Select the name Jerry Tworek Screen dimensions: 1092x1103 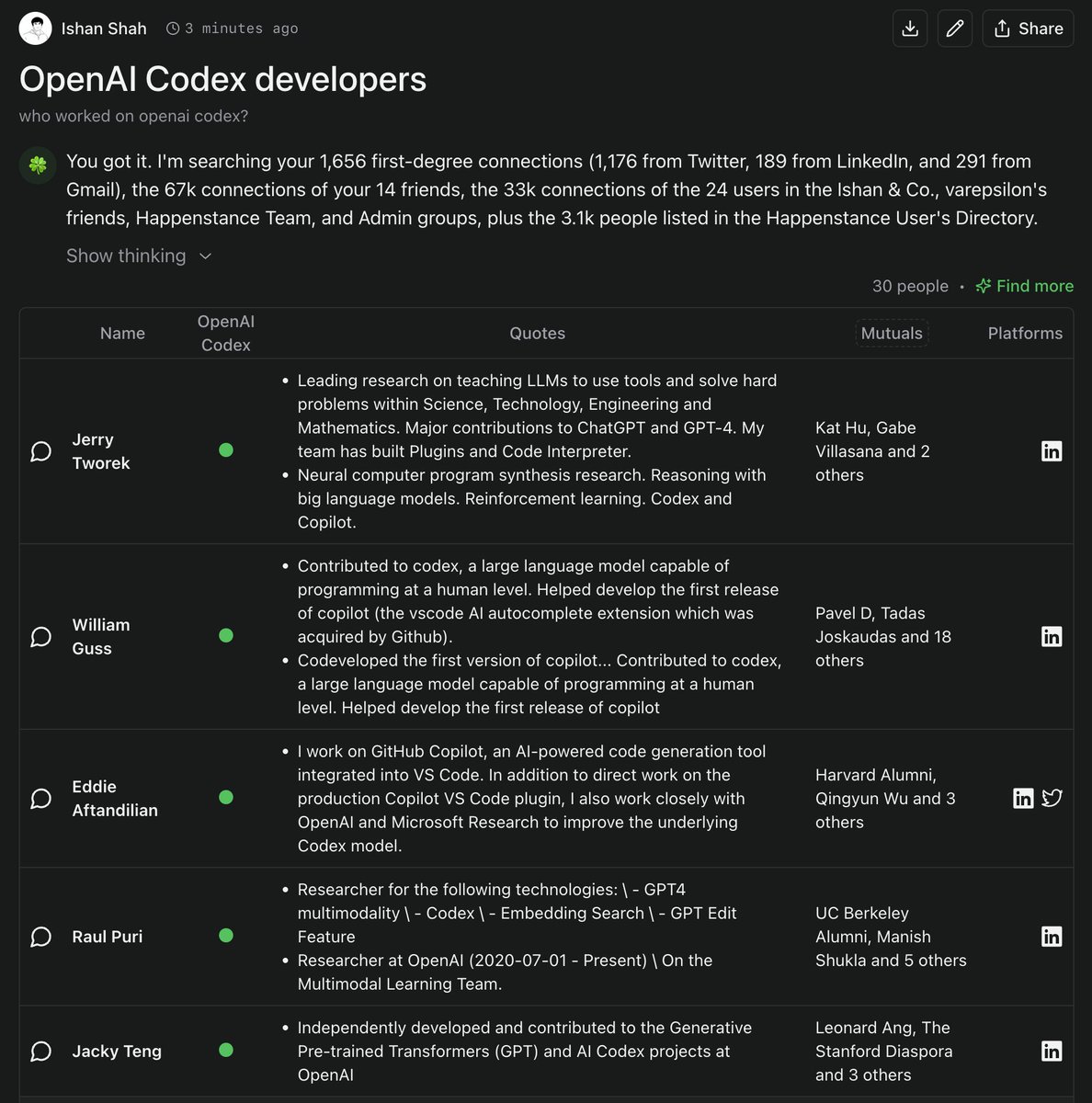pos(101,451)
